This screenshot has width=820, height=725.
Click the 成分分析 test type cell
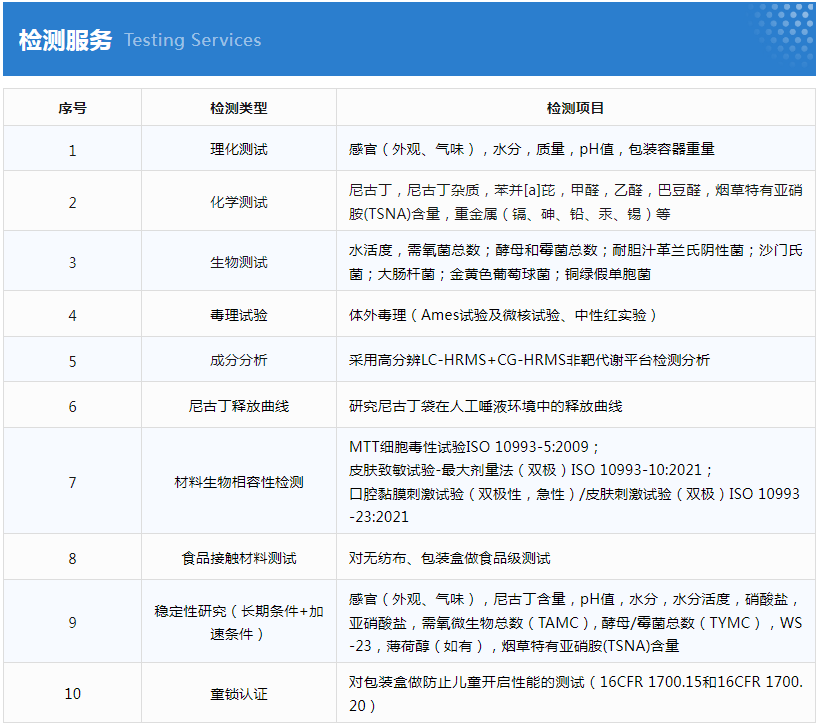(238, 361)
